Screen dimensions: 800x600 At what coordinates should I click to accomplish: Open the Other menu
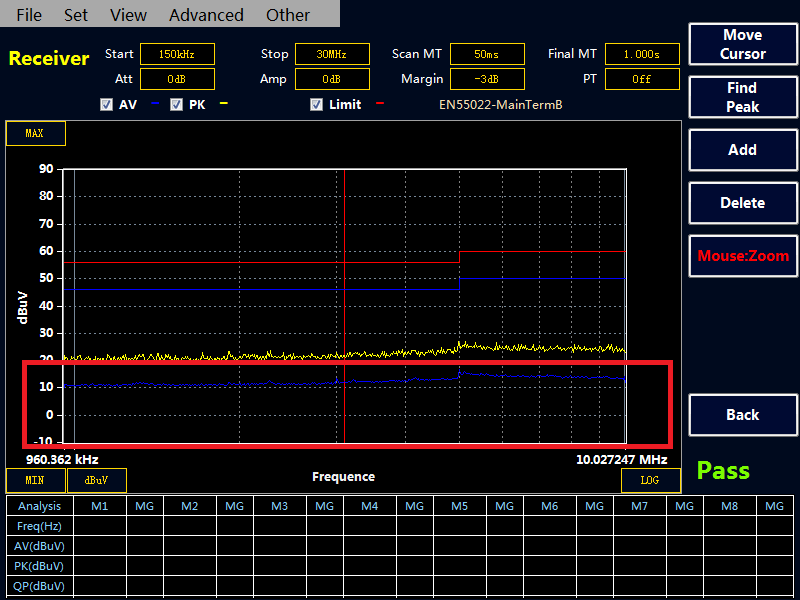point(288,15)
